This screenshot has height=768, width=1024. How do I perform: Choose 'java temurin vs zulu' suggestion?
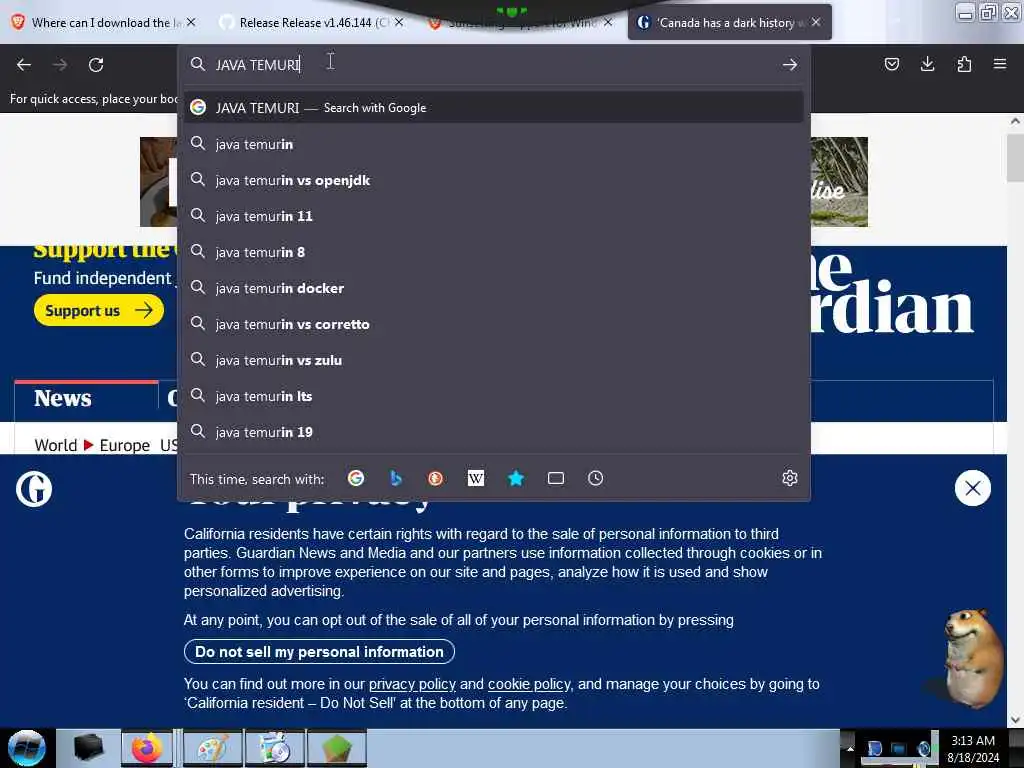click(493, 360)
